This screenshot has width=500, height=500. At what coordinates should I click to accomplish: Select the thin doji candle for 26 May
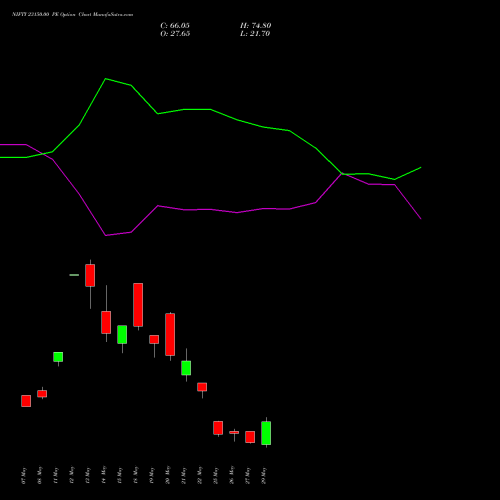coord(234,432)
